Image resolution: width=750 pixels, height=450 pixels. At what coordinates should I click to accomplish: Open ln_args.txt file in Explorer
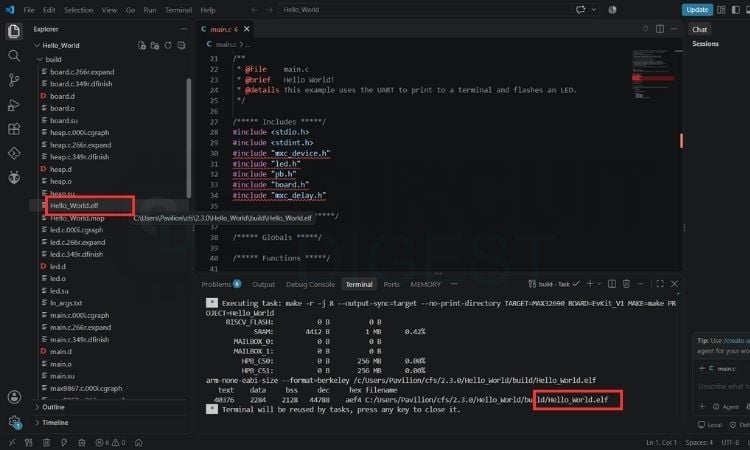coord(66,303)
